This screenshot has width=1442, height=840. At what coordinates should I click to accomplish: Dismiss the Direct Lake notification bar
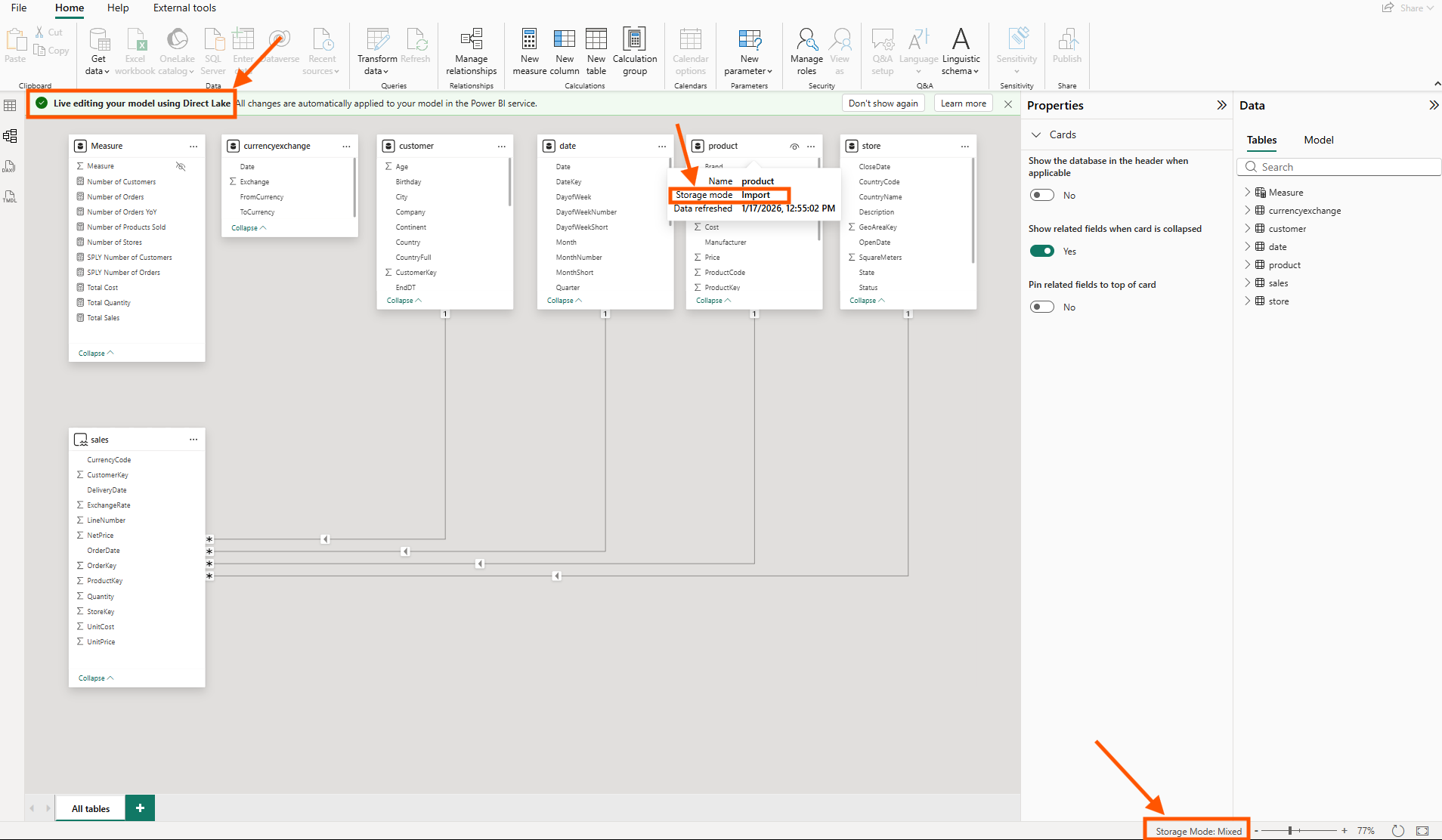tap(1007, 103)
